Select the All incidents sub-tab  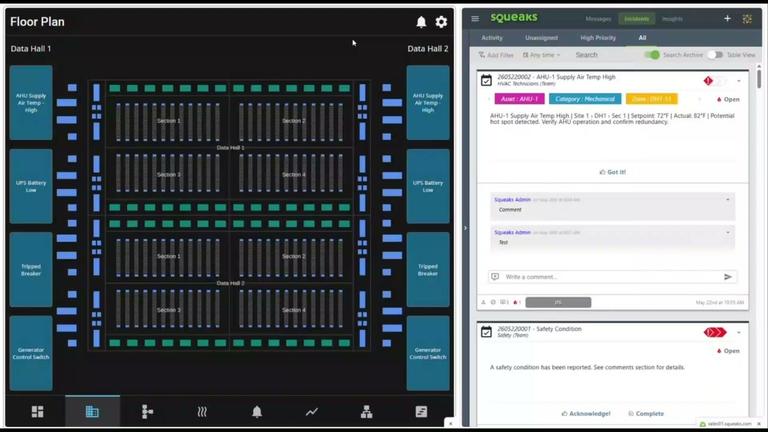click(x=642, y=38)
